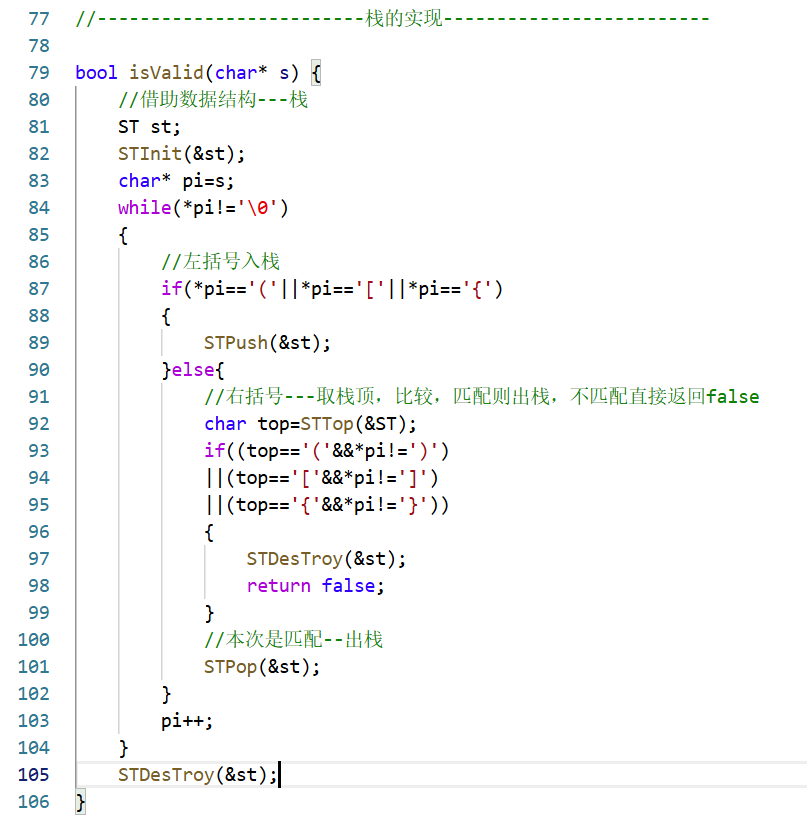The image size is (807, 827).
Task: Click the '\0' character literal
Action: pos(257,207)
